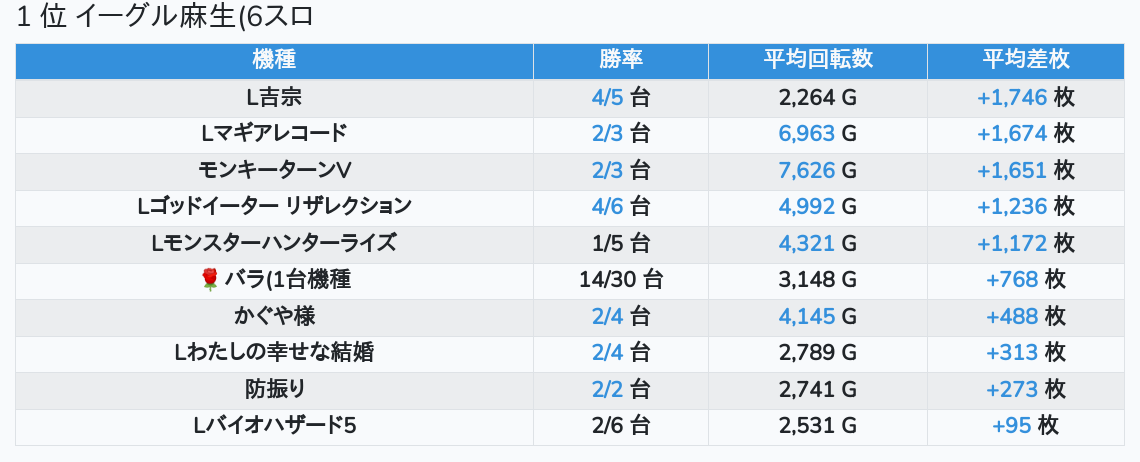Click the 14/30 台 win rate cell

tap(621, 280)
